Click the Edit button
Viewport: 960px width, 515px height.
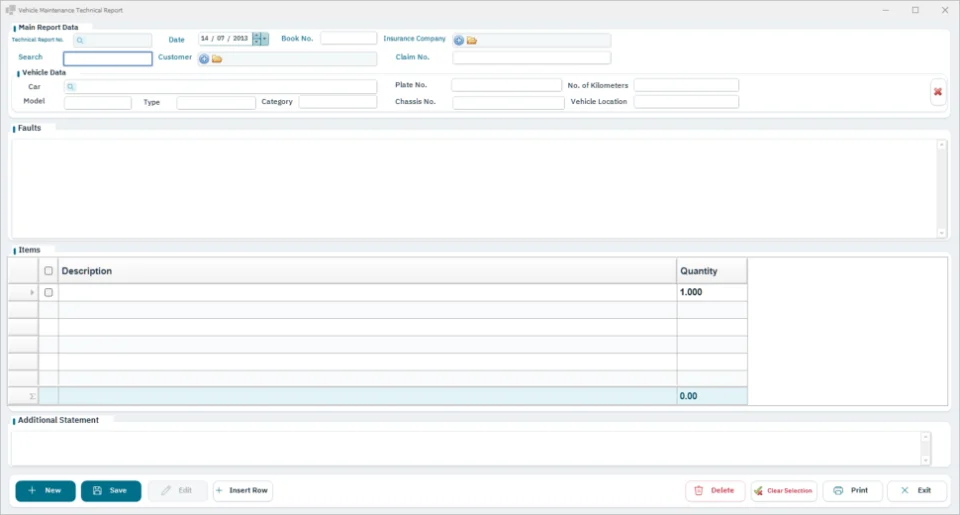click(x=177, y=491)
